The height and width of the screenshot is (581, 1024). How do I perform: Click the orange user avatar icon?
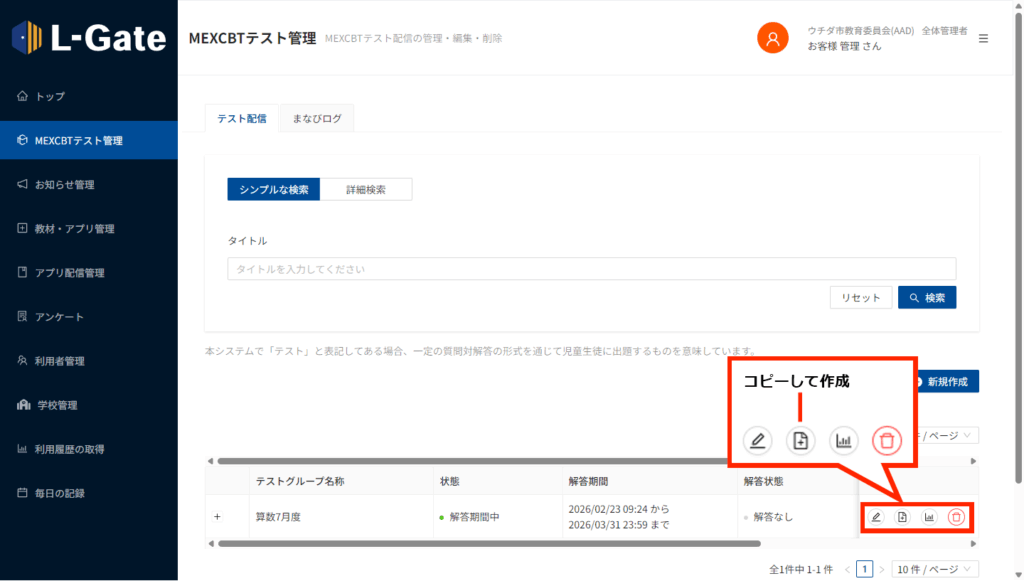pos(772,38)
